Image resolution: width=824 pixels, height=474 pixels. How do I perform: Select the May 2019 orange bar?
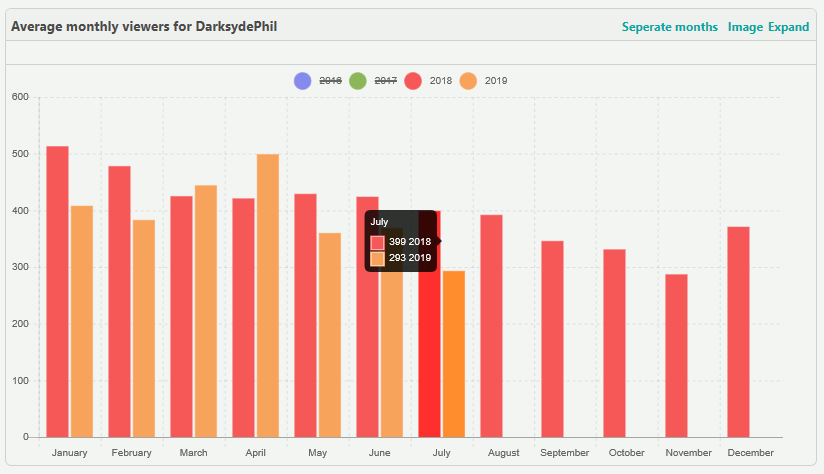[330, 335]
